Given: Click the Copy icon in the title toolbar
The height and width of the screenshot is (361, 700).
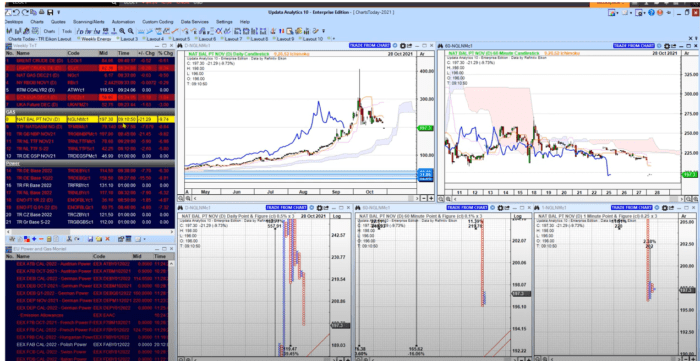Looking at the screenshot, I should coord(33,12).
